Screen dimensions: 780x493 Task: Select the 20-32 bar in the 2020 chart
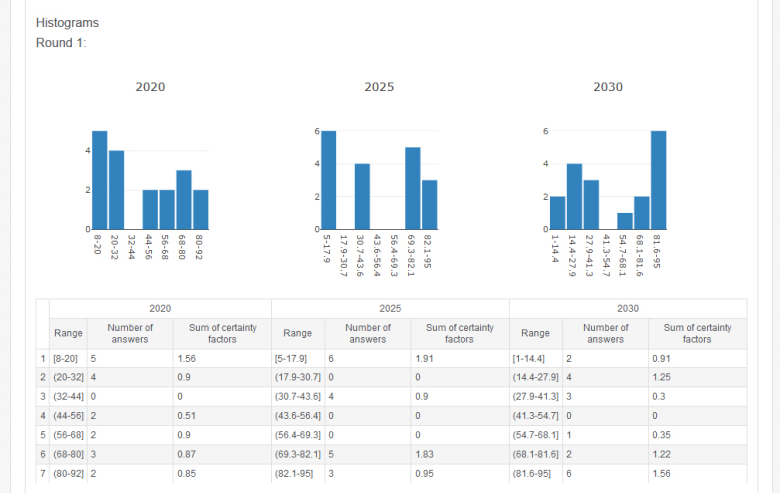(x=116, y=190)
